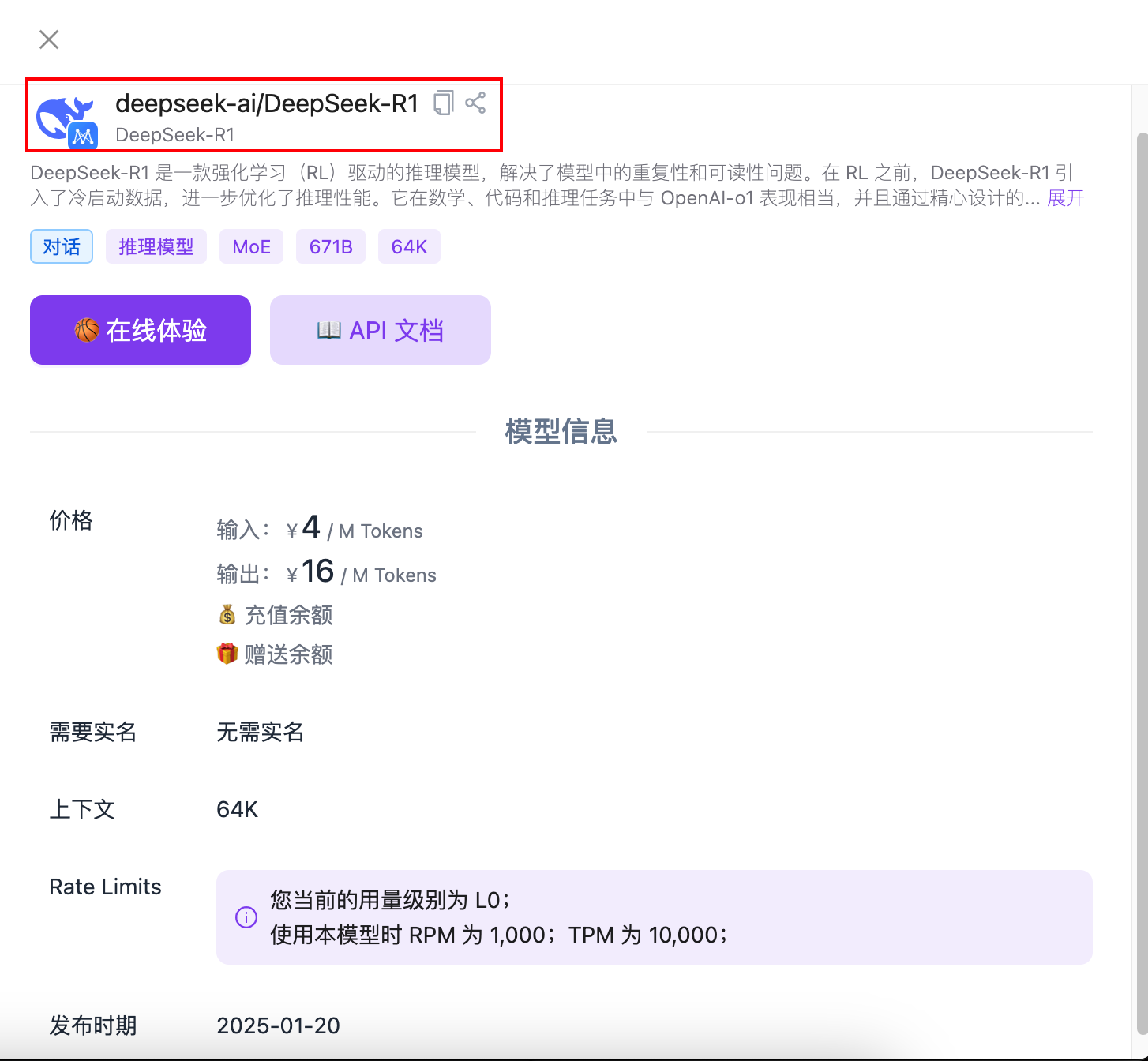Click the basketball icon on 在线体验 button

(87, 330)
